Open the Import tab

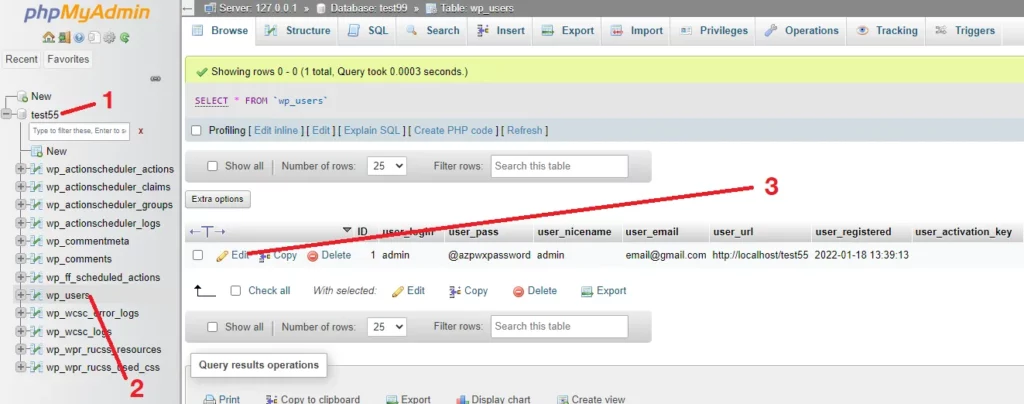(x=637, y=31)
